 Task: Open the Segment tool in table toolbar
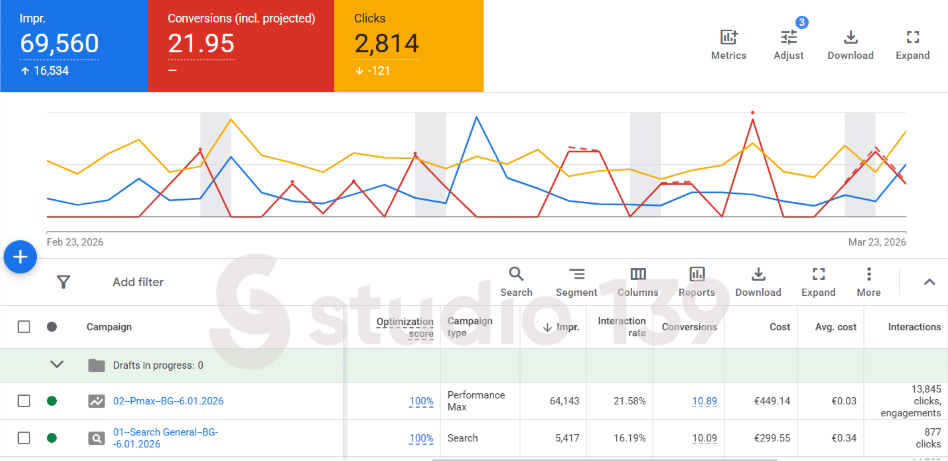576,274
